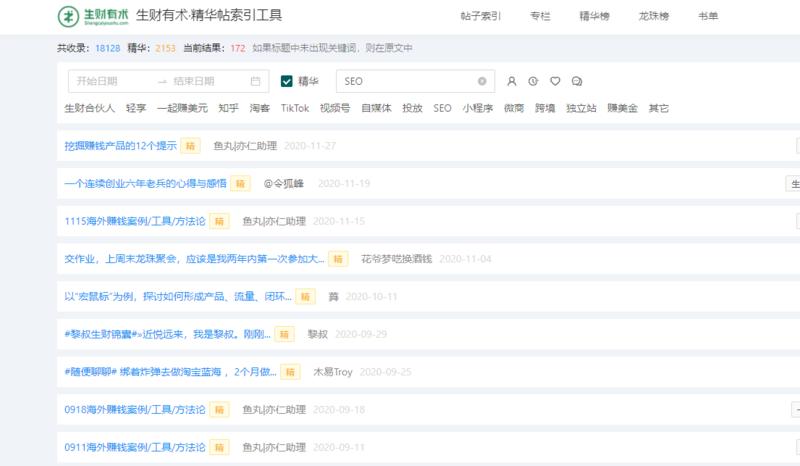
Task: Select the 赚美金 tag
Action: [622, 108]
